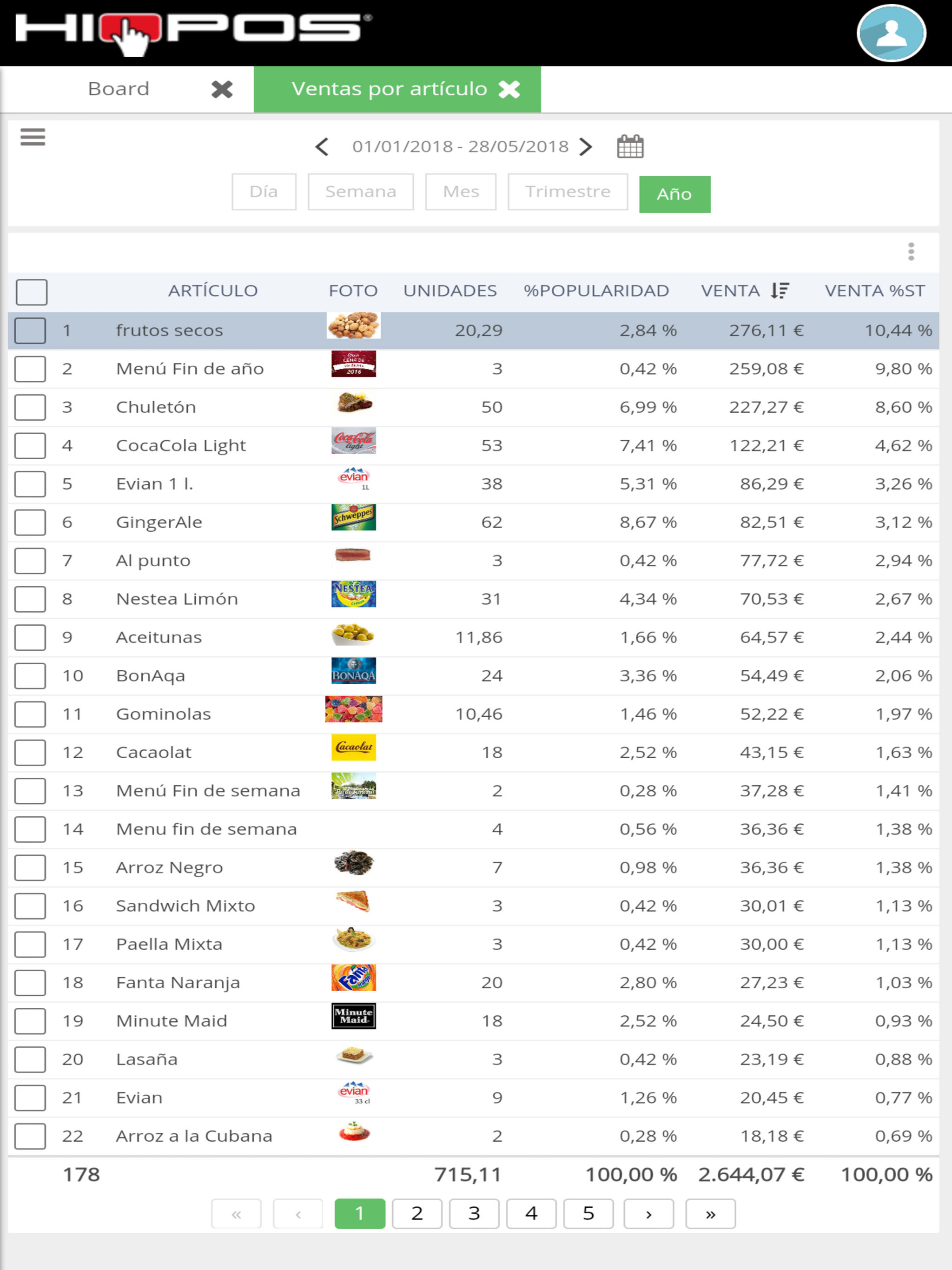Select the Sandwich Mixto row name
Viewport: 952px width, 1270px height.
click(x=185, y=906)
